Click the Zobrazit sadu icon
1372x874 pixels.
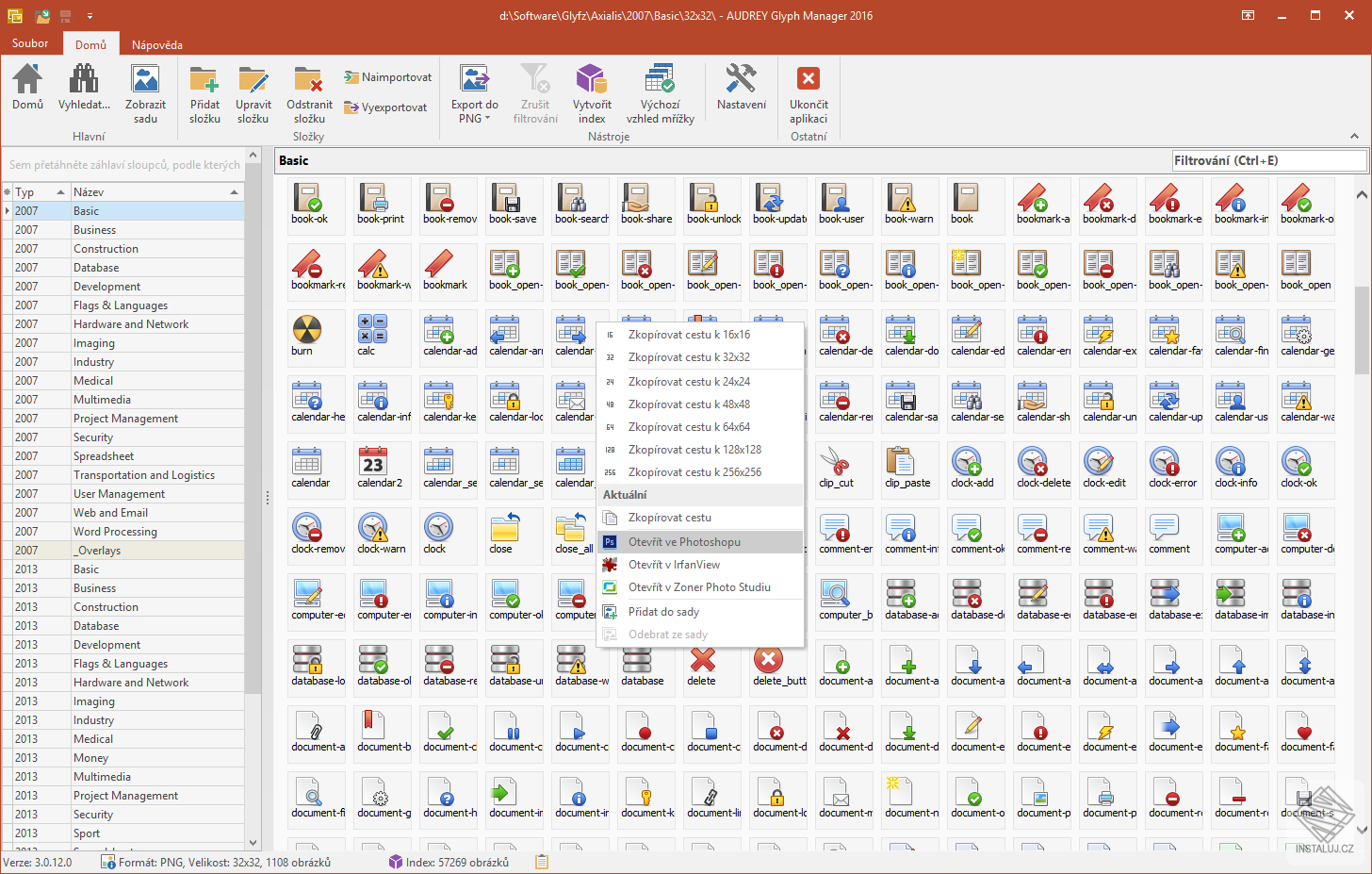pyautogui.click(x=145, y=80)
